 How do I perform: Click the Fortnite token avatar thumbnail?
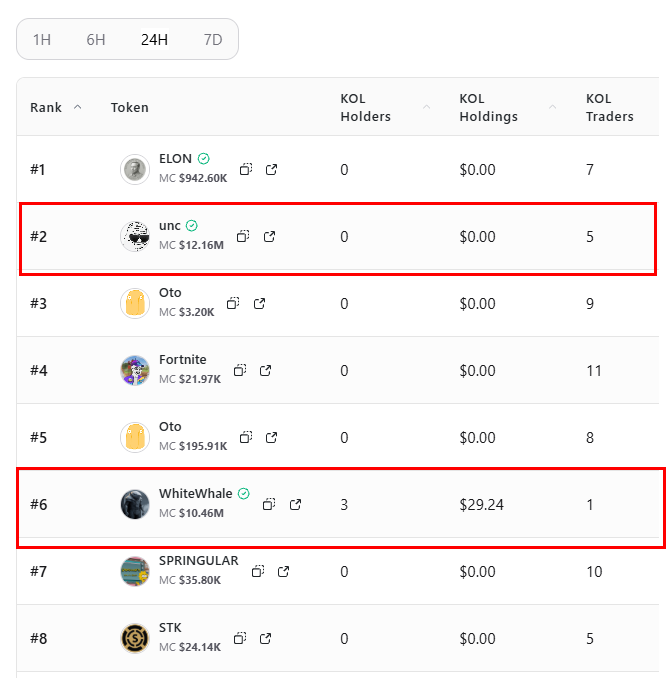(x=135, y=370)
